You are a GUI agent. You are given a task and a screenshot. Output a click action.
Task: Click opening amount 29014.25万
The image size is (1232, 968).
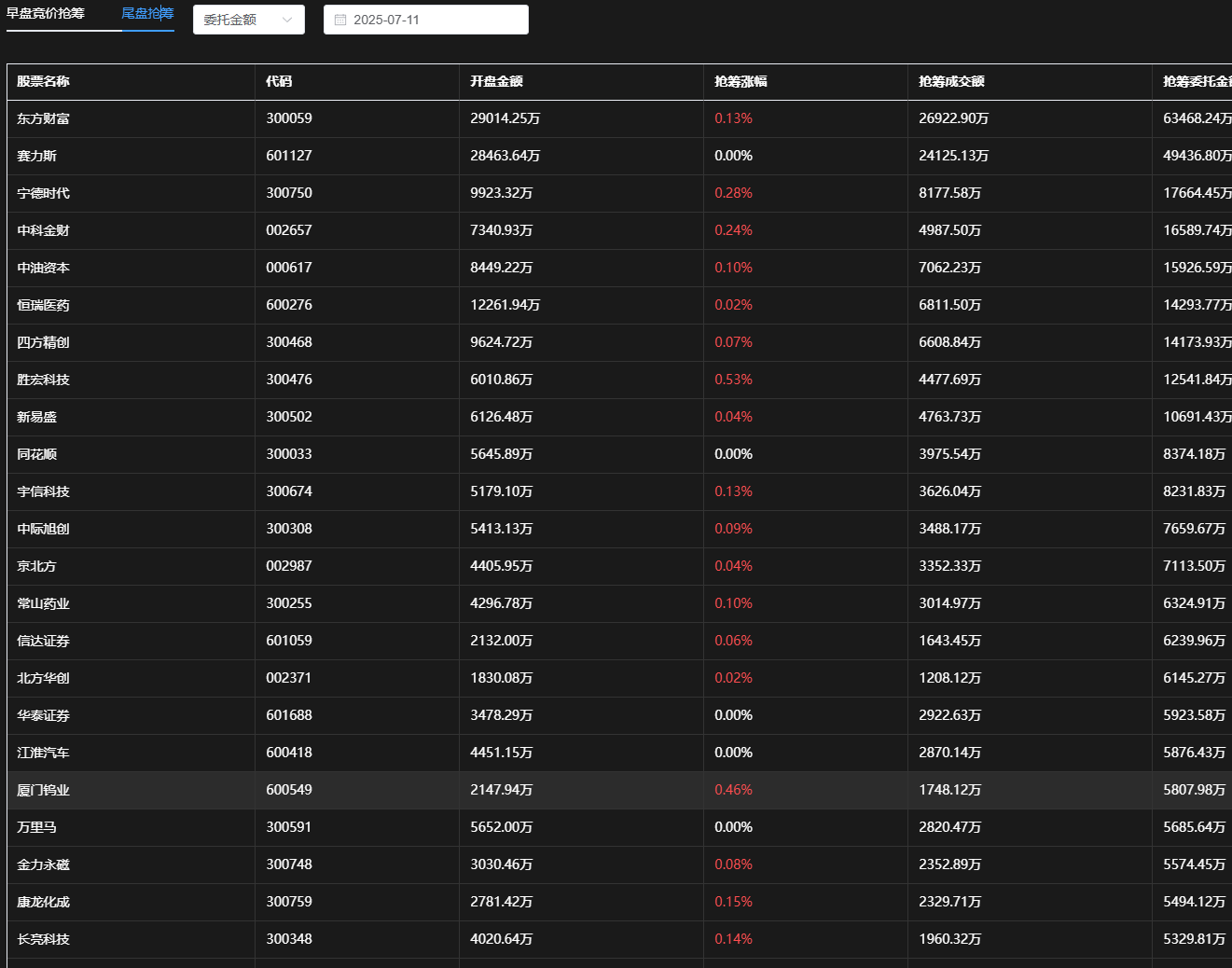point(505,118)
